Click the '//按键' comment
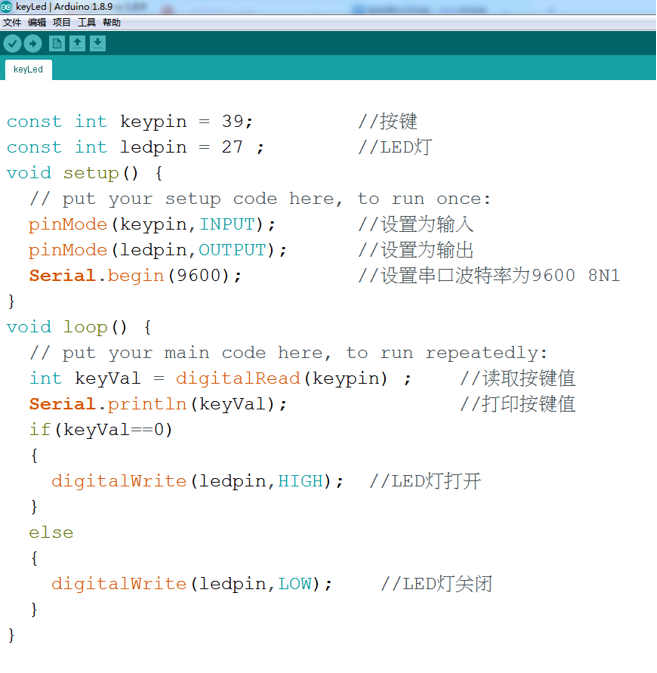The image size is (657, 673). (x=388, y=122)
